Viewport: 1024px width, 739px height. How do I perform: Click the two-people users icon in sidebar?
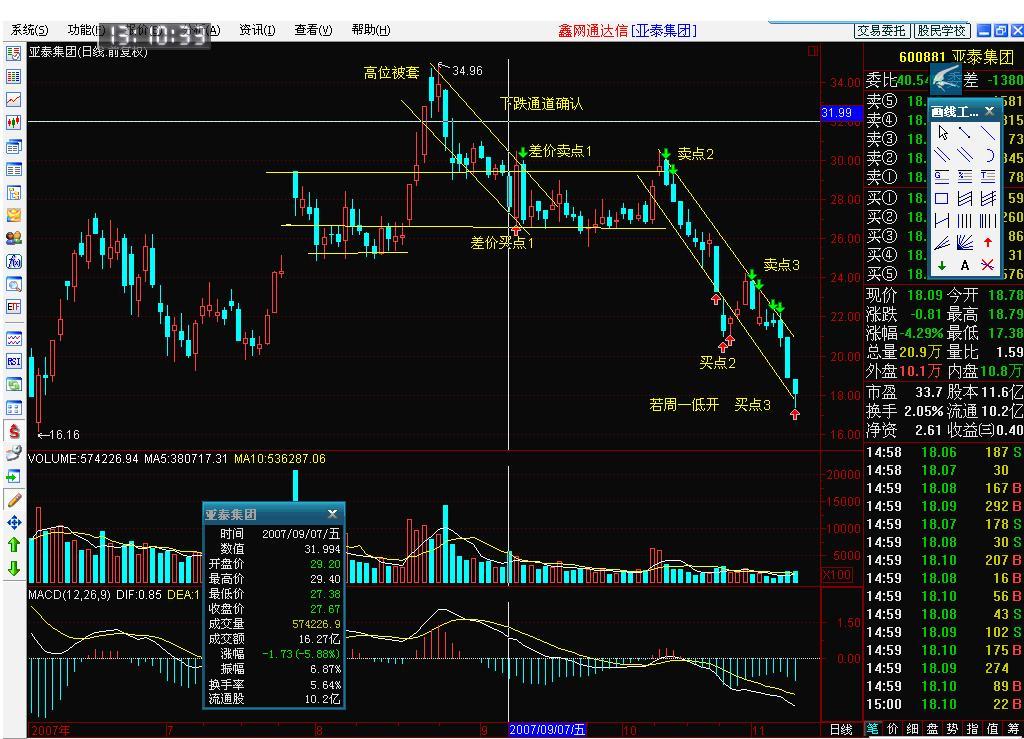pyautogui.click(x=14, y=238)
